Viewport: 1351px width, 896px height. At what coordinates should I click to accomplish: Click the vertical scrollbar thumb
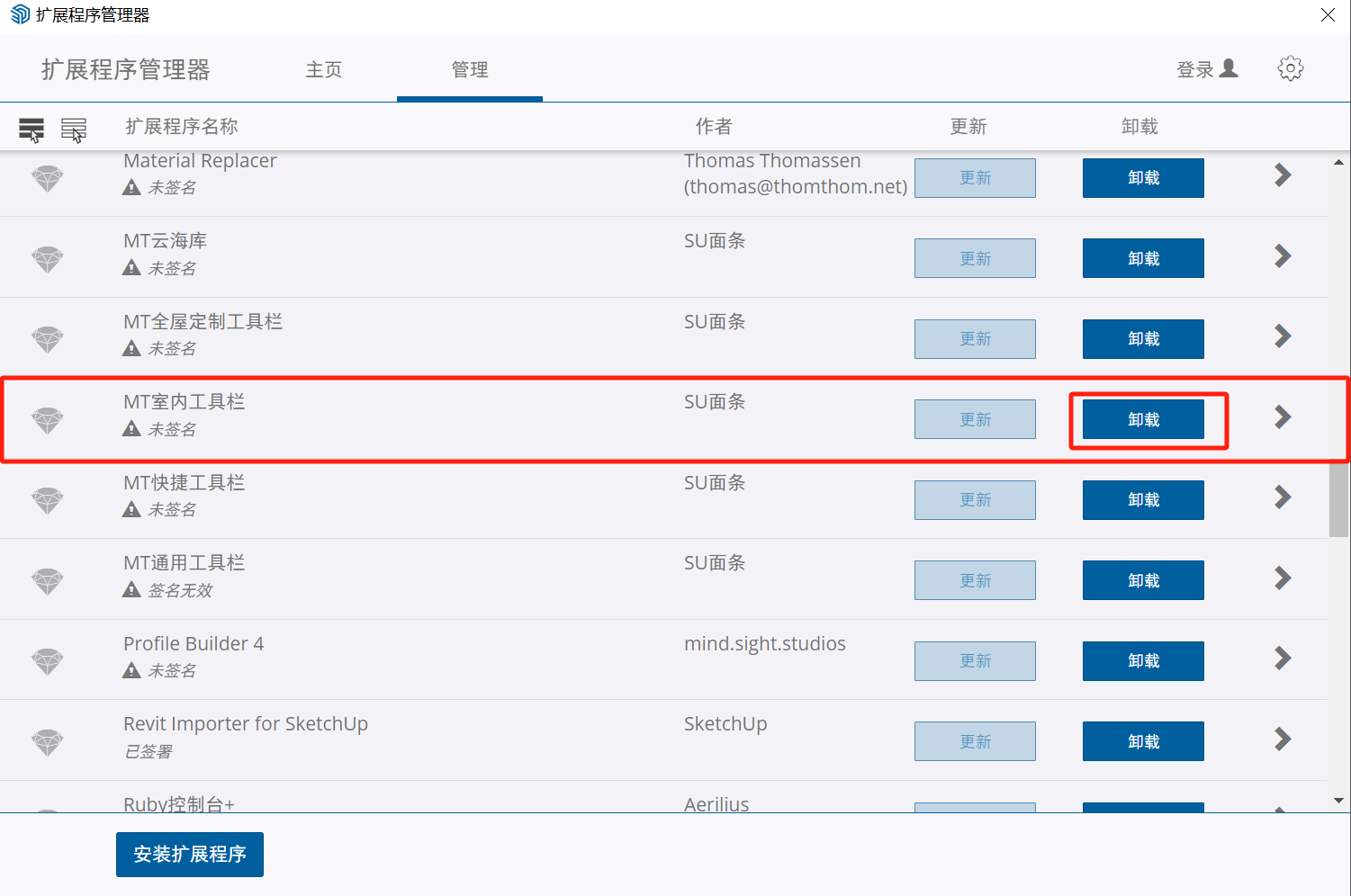[1338, 499]
